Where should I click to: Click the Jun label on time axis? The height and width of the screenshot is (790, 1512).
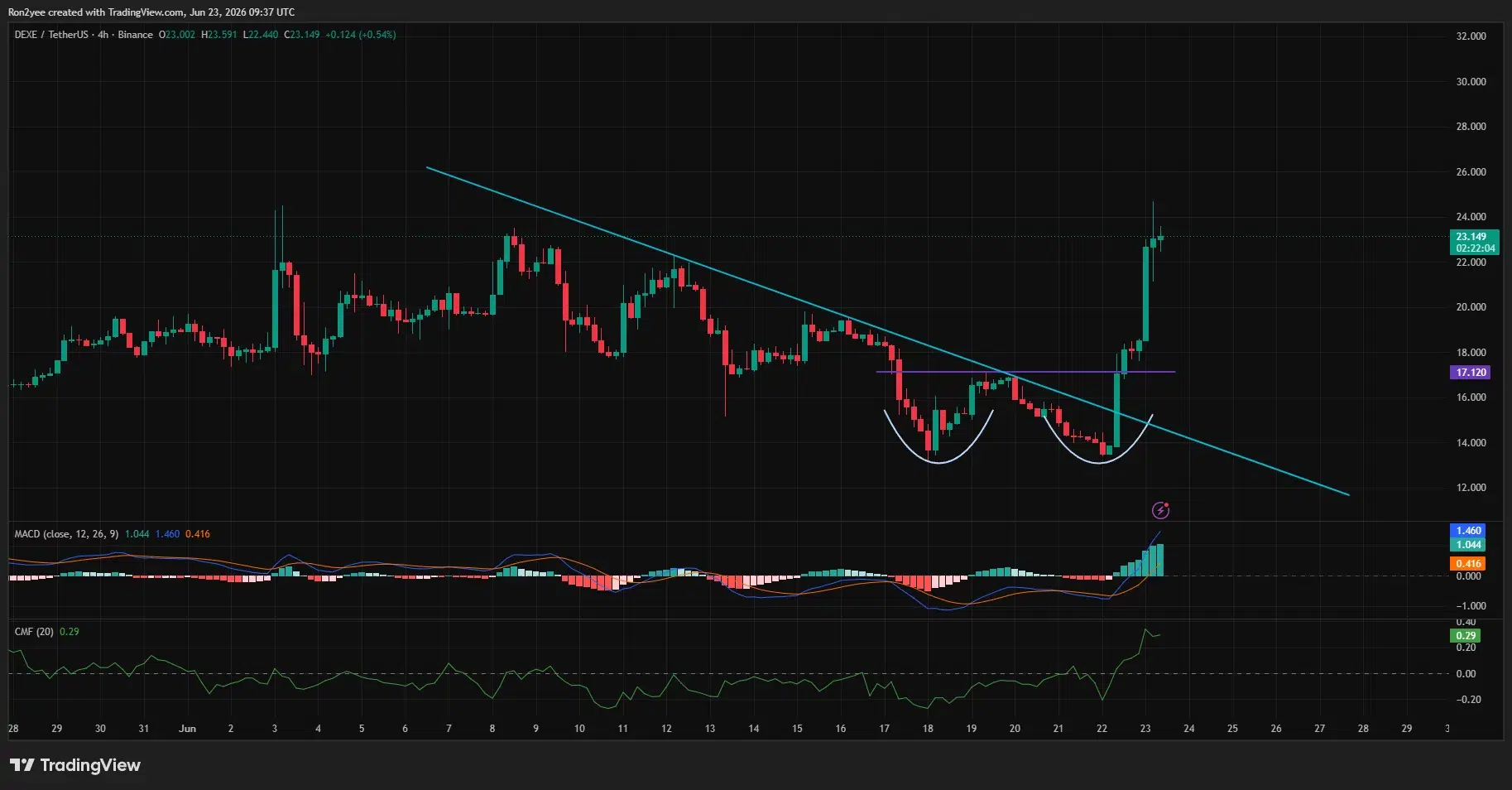point(187,729)
